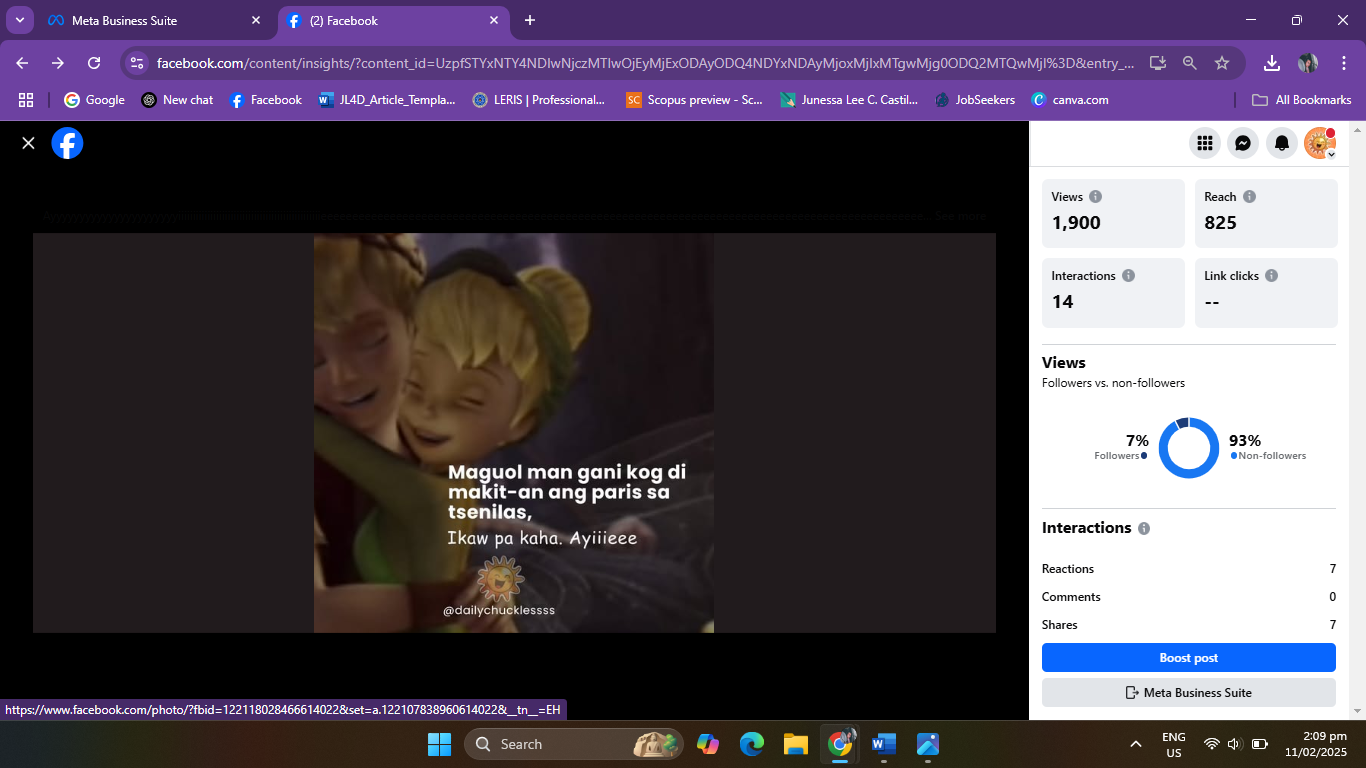This screenshot has width=1366, height=768.
Task: Open the bookmarks bar apps grid
Action: coord(26,100)
